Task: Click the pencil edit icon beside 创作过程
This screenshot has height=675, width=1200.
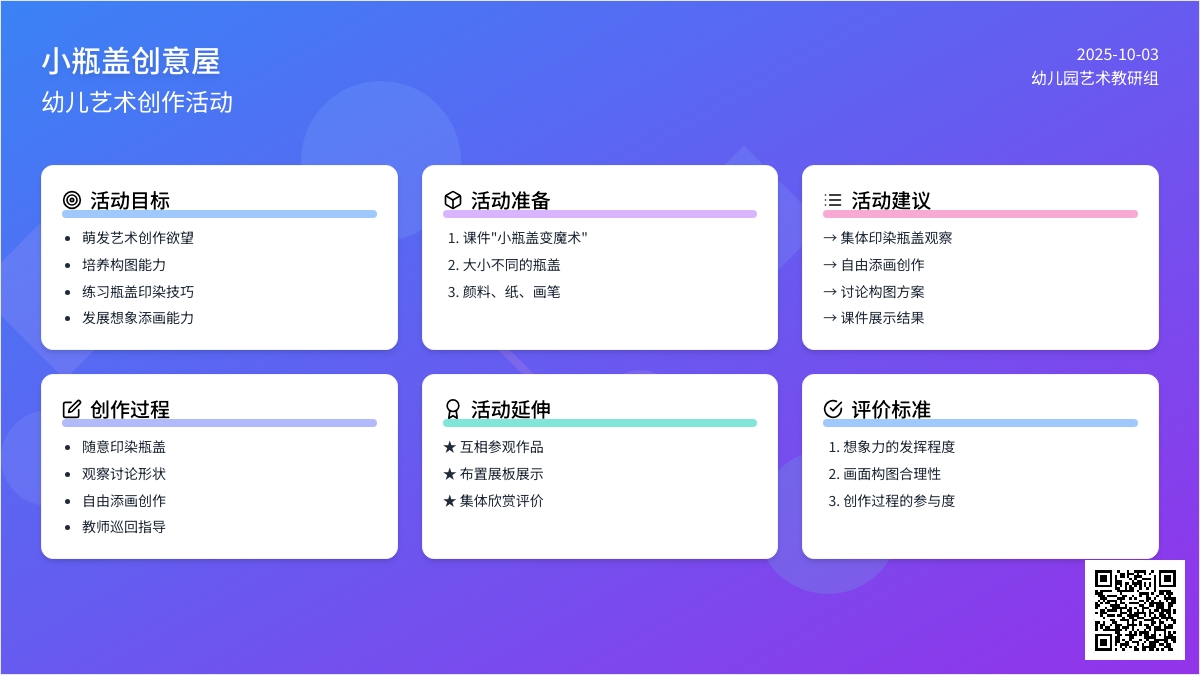Action: [71, 409]
